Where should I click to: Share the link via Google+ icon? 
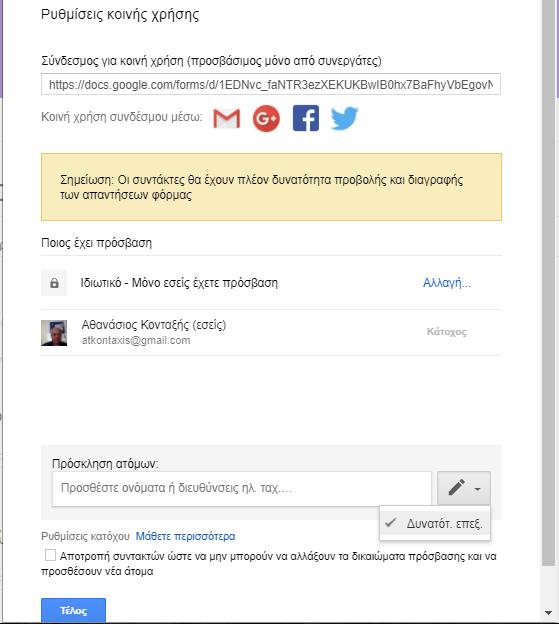(x=266, y=118)
